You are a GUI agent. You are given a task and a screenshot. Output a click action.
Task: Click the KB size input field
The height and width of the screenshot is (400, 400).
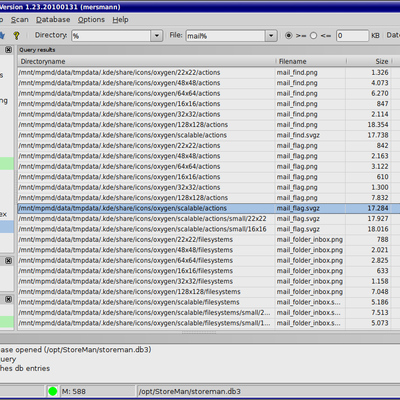[x=352, y=36]
